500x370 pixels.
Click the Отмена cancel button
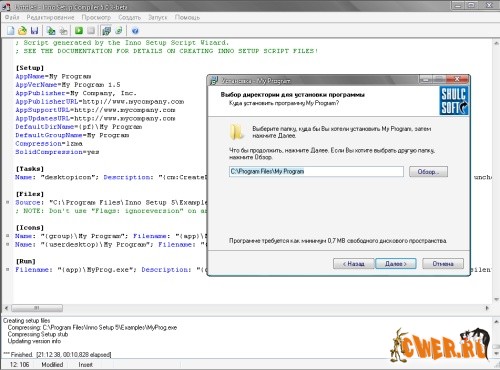(443, 264)
